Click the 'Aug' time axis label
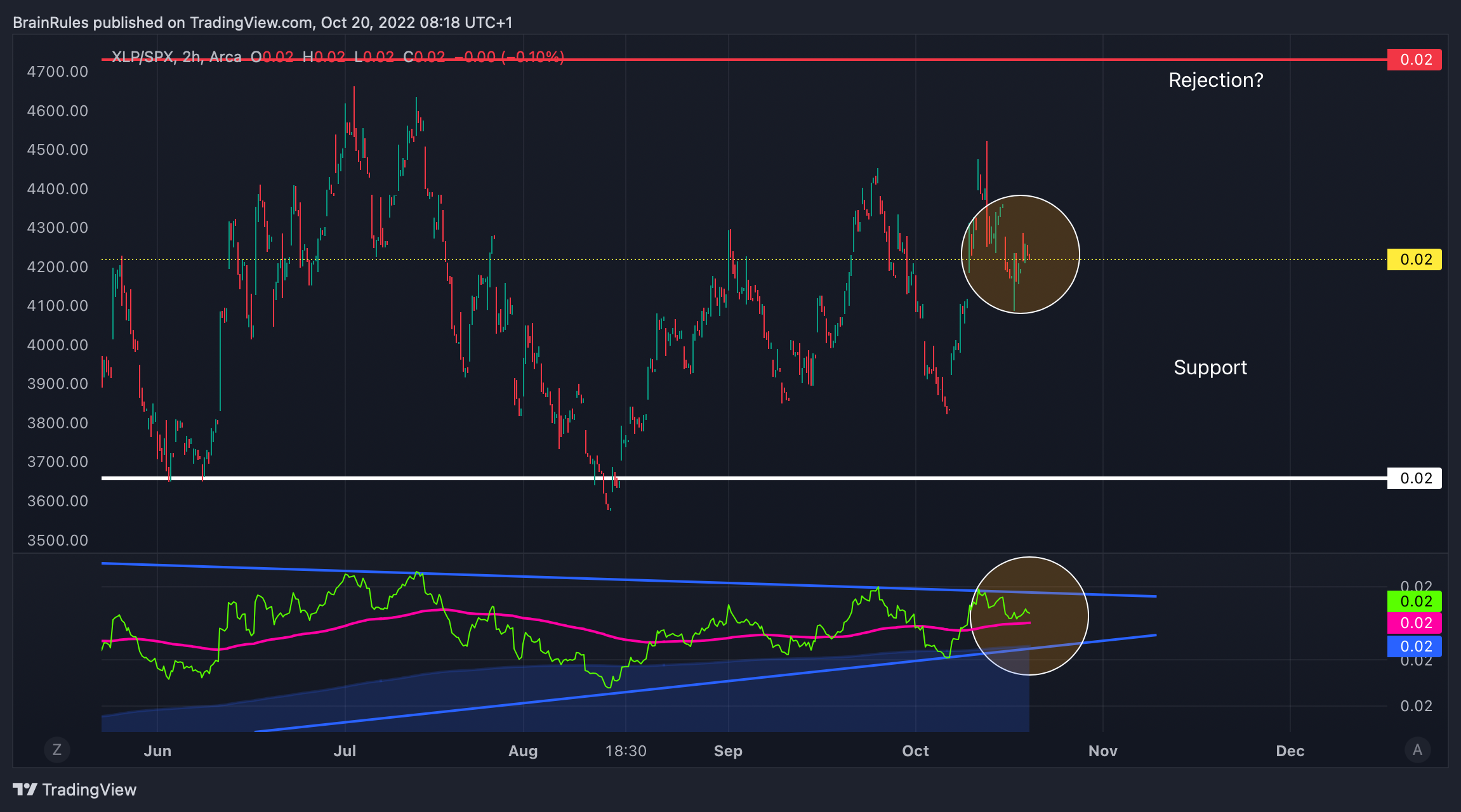The height and width of the screenshot is (812, 1461). (523, 751)
